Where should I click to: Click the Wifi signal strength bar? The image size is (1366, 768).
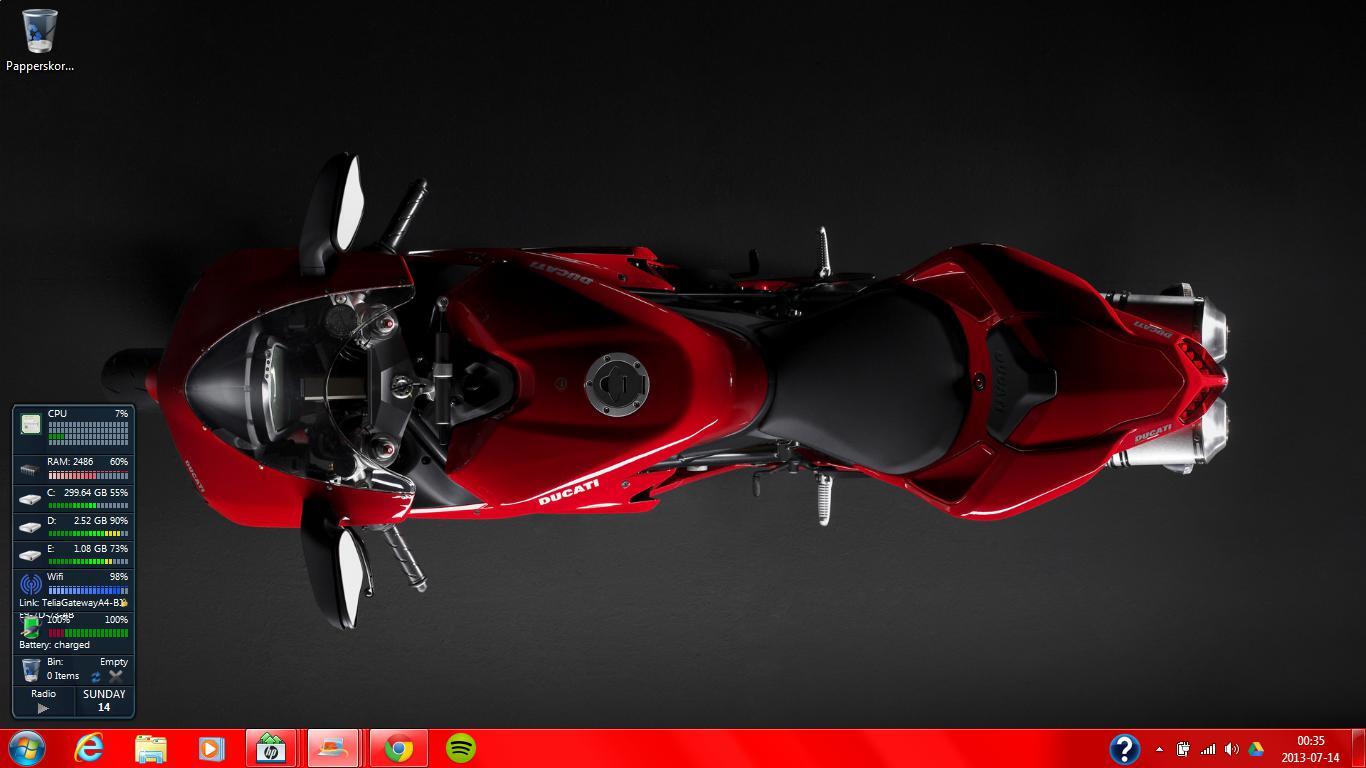point(88,590)
